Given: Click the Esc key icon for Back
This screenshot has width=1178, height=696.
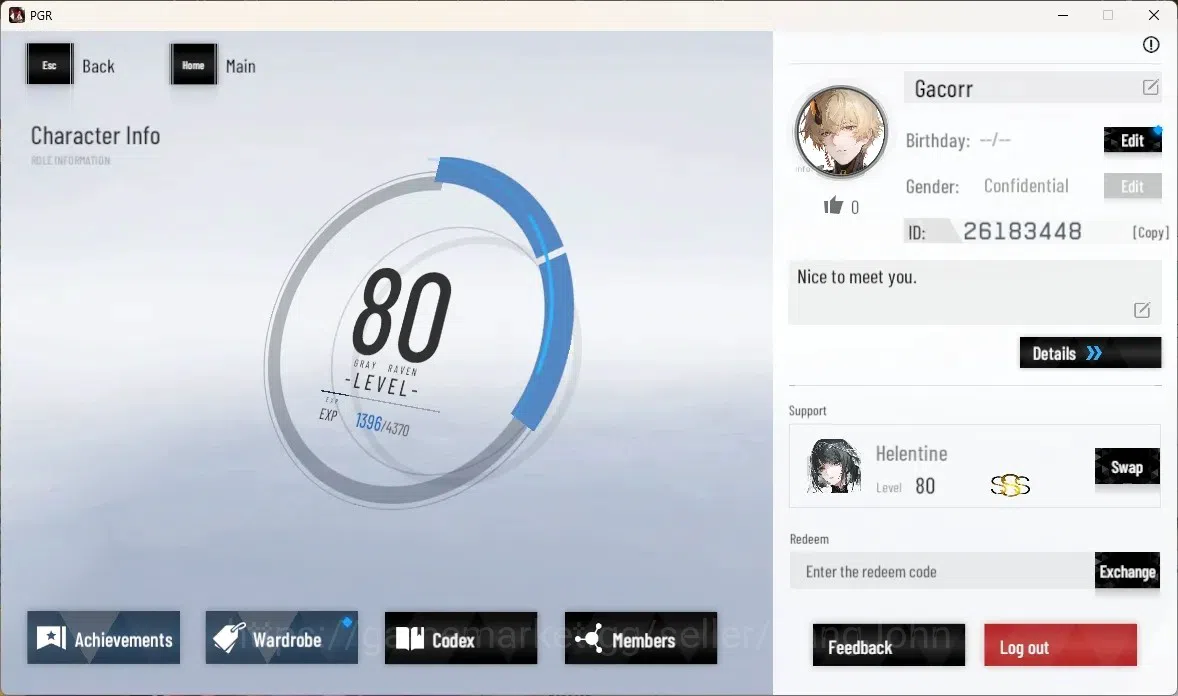Looking at the screenshot, I should click(50, 65).
